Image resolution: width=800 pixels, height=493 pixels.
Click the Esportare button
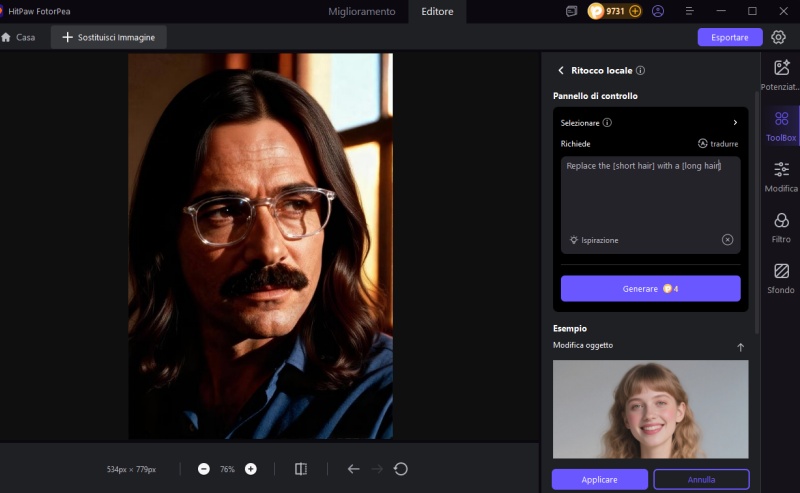pyautogui.click(x=729, y=37)
